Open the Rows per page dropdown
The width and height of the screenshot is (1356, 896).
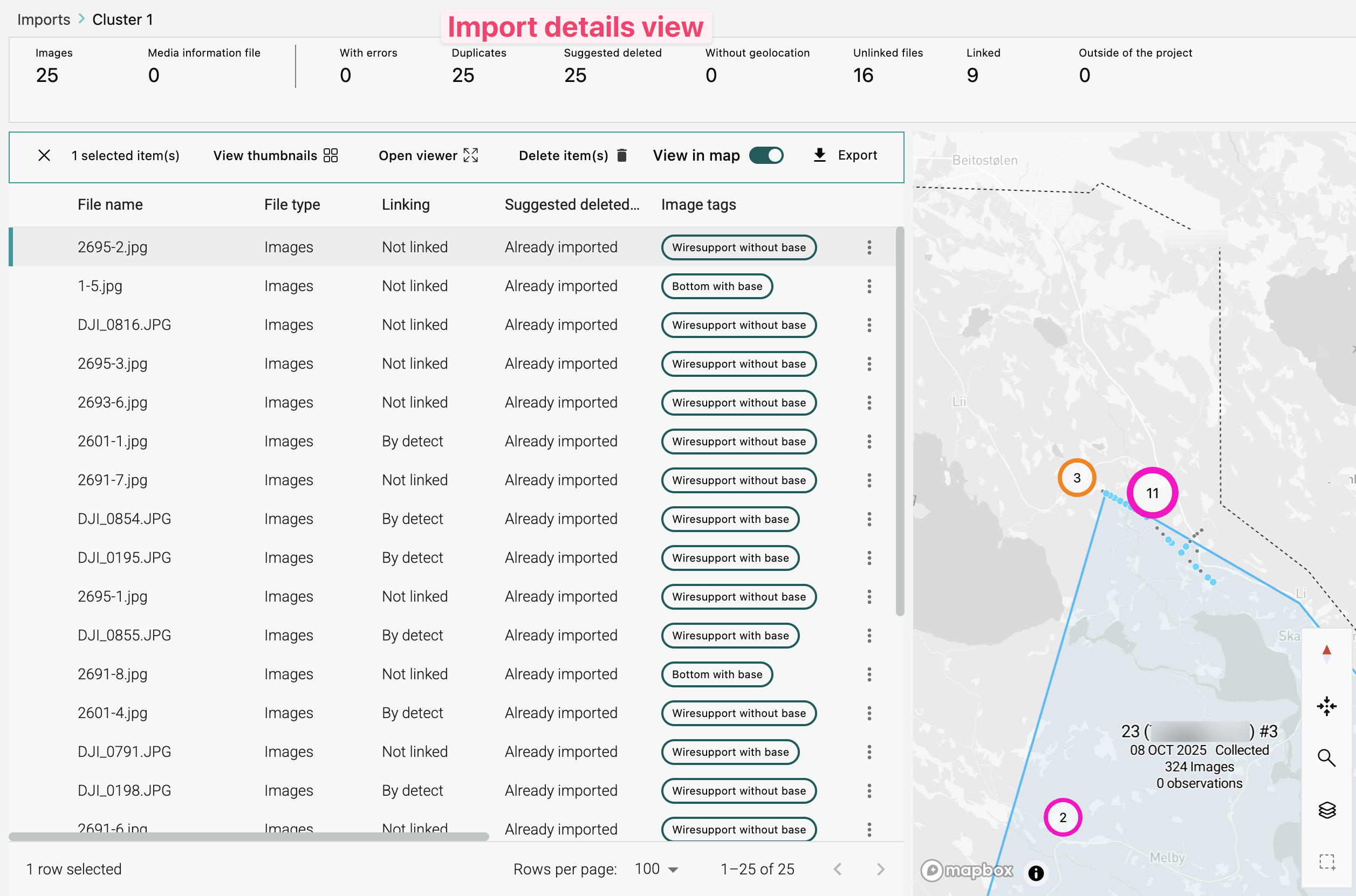pos(656,869)
